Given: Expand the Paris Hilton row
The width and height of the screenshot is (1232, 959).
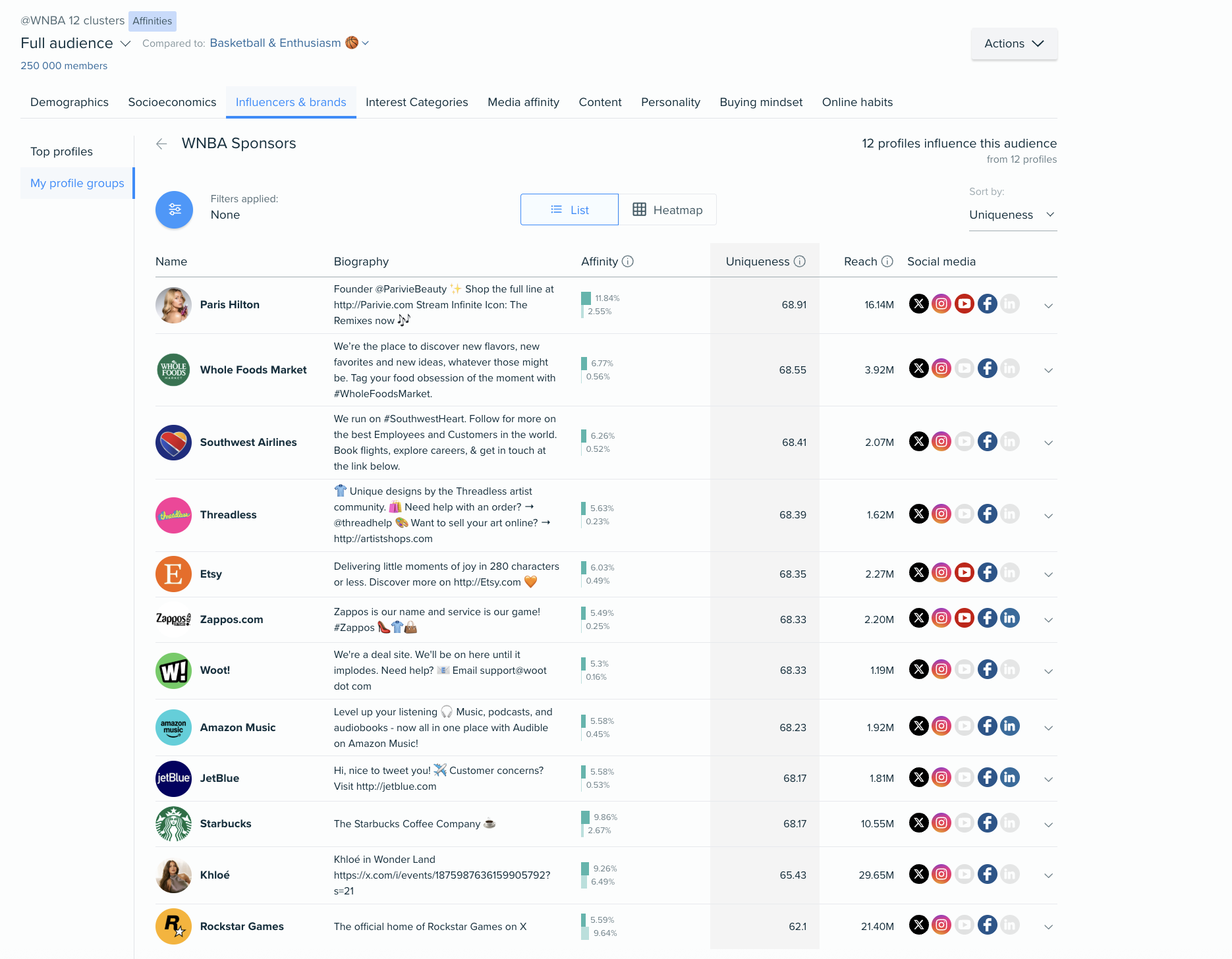Looking at the screenshot, I should coord(1049,306).
